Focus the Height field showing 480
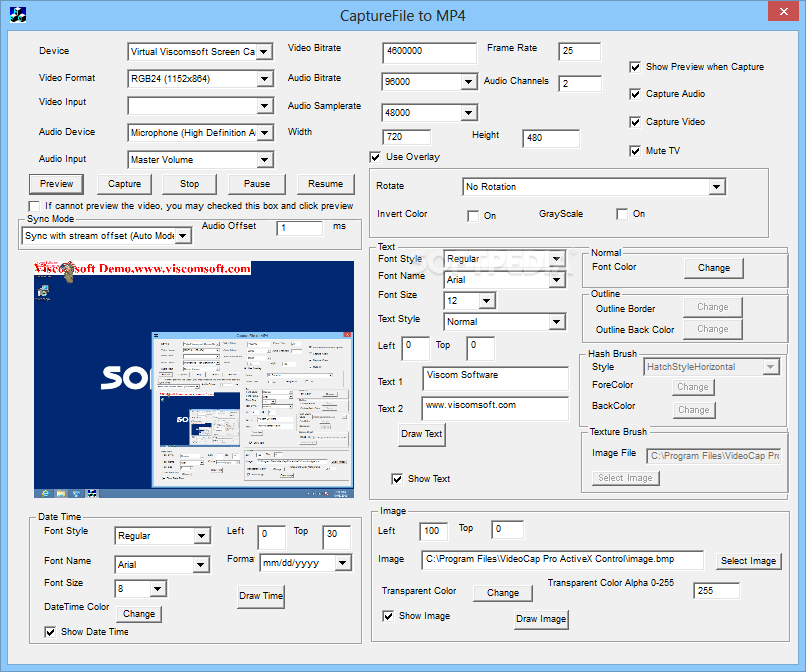This screenshot has width=806, height=672. [551, 138]
